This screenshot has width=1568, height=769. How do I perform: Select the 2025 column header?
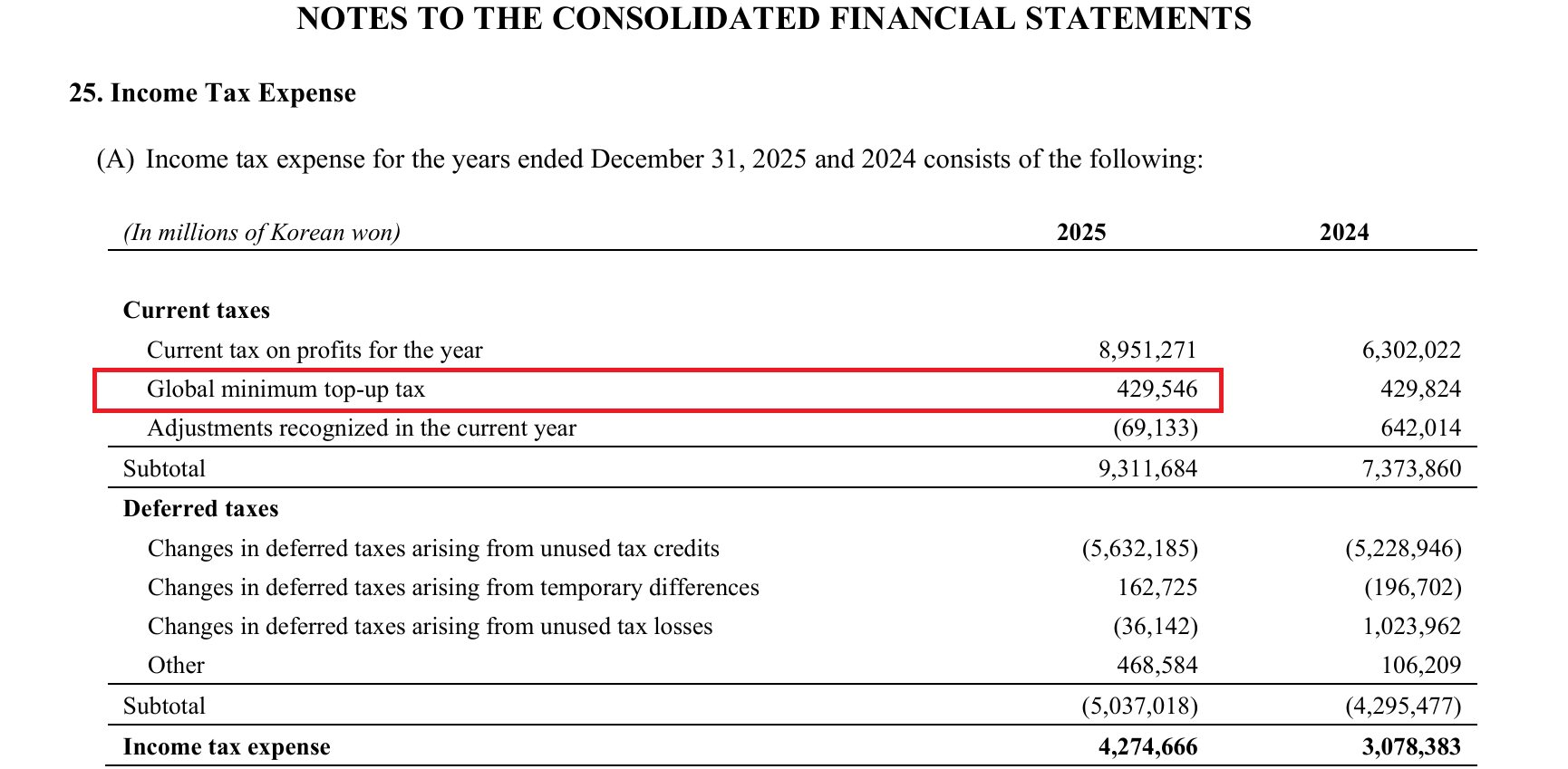(x=1080, y=233)
